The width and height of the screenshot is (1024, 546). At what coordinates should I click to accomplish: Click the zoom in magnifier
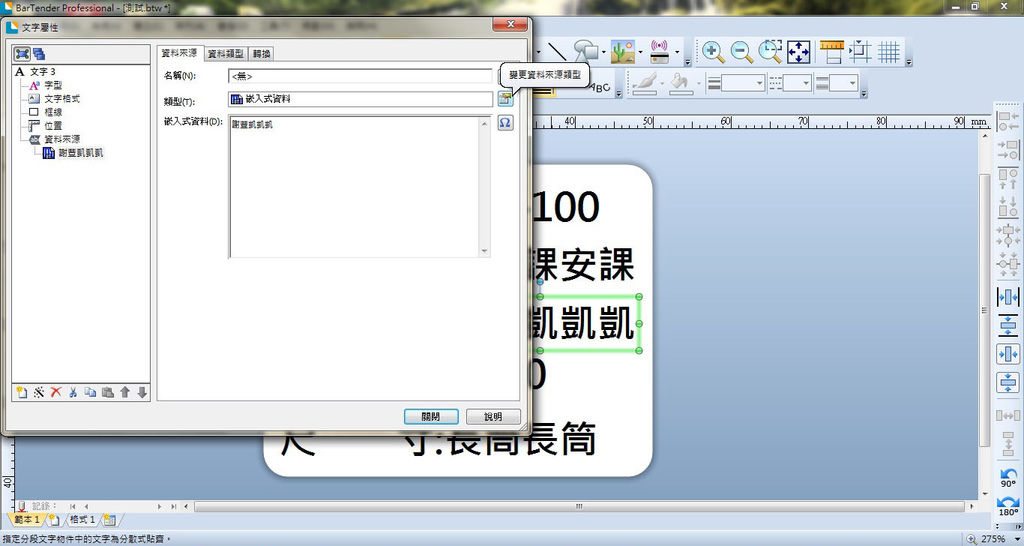point(712,52)
